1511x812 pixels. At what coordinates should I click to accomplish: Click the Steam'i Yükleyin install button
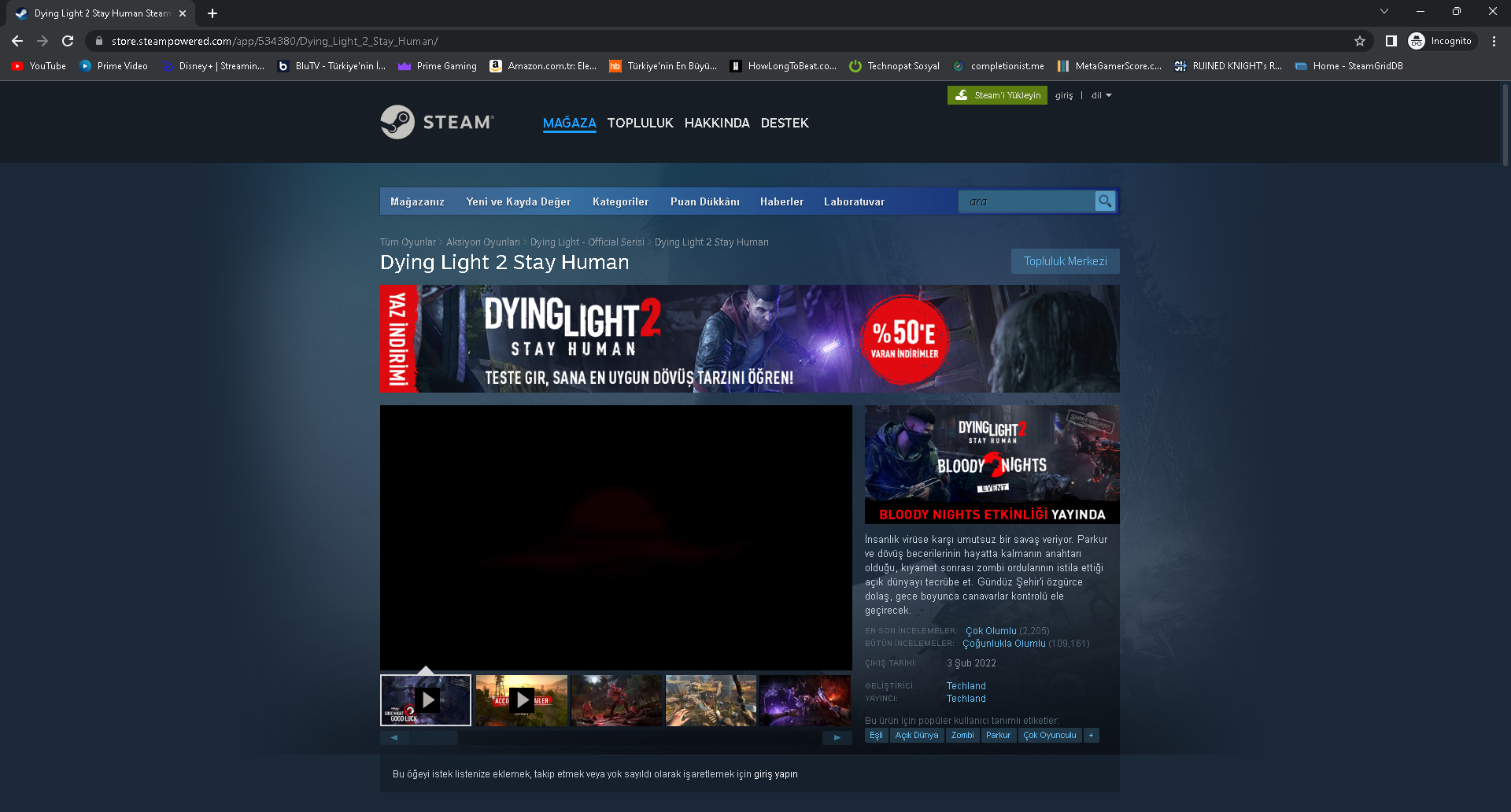997,95
